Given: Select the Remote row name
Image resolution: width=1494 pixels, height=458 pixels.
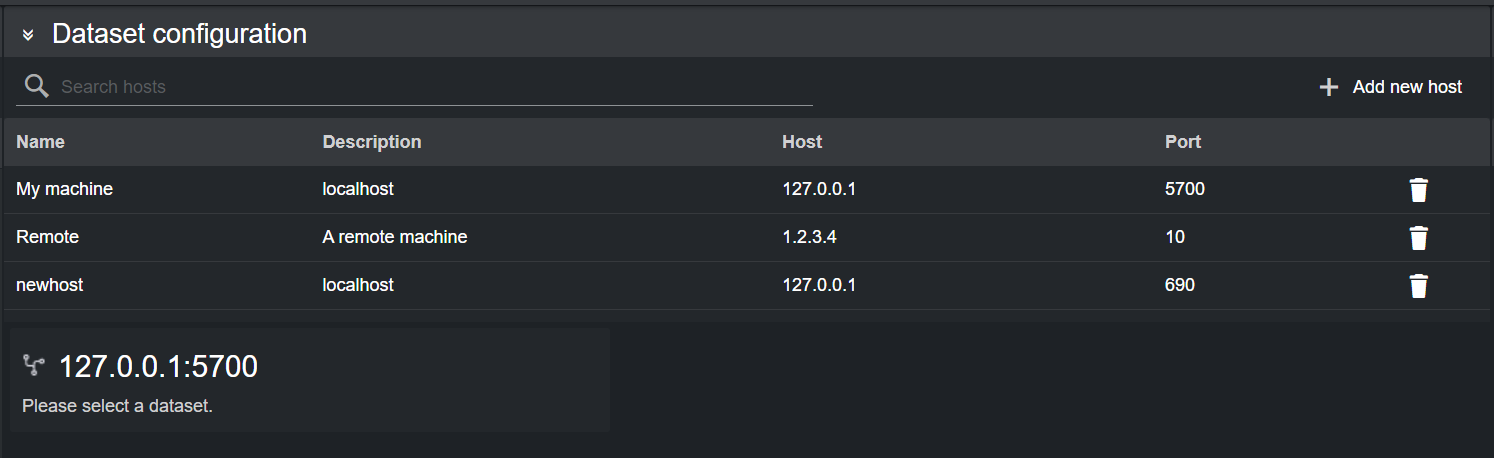Looking at the screenshot, I should tap(48, 237).
